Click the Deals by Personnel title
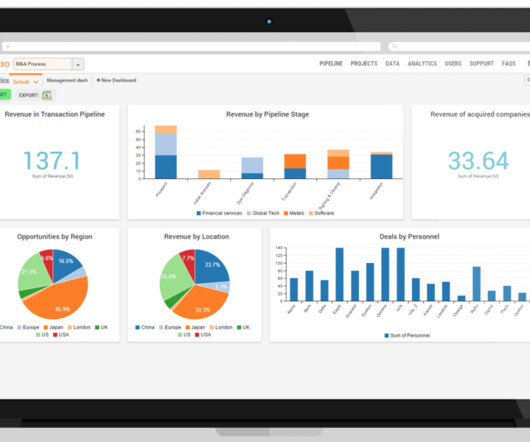The image size is (530, 442). coord(409,237)
